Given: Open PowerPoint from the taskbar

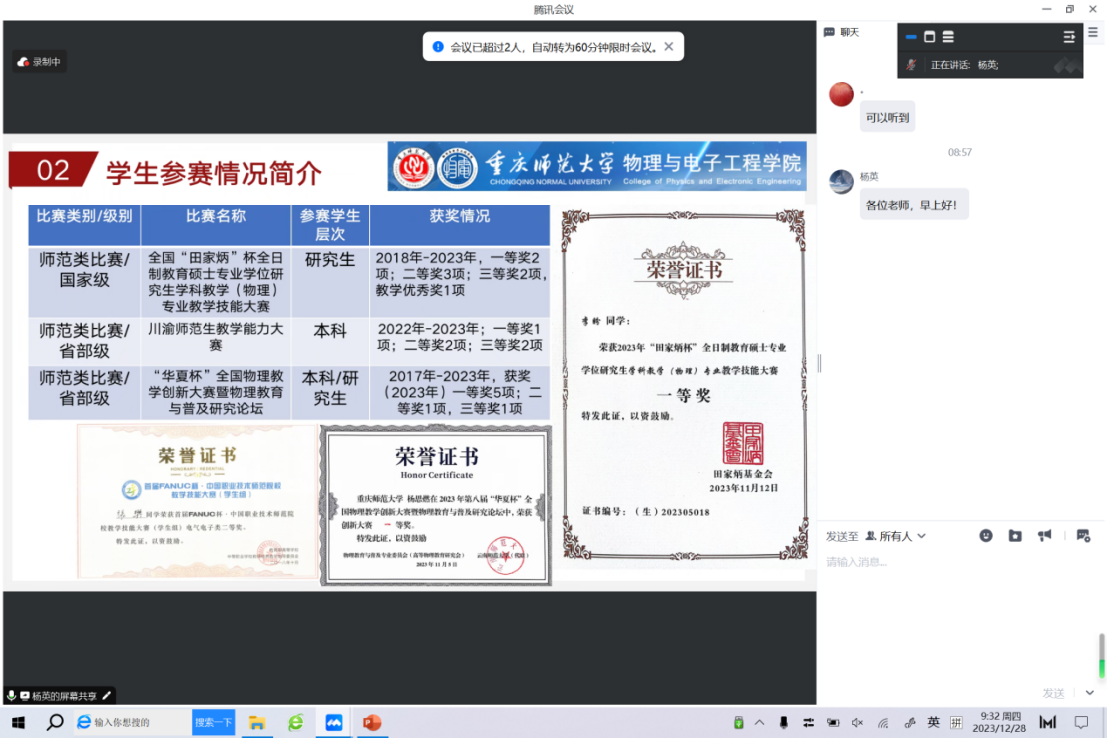Looking at the screenshot, I should point(372,722).
